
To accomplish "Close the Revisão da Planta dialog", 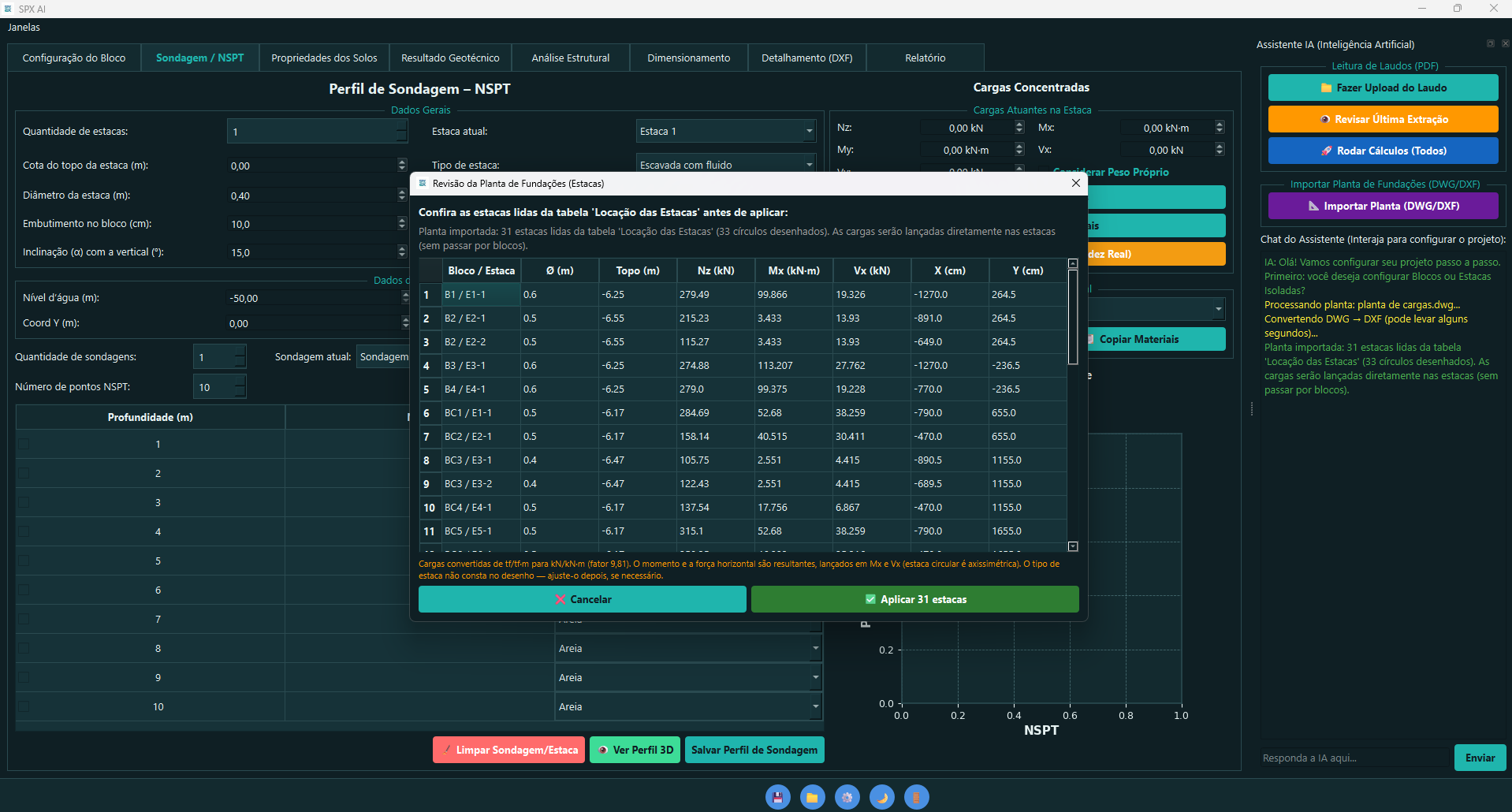I will coord(1075,183).
